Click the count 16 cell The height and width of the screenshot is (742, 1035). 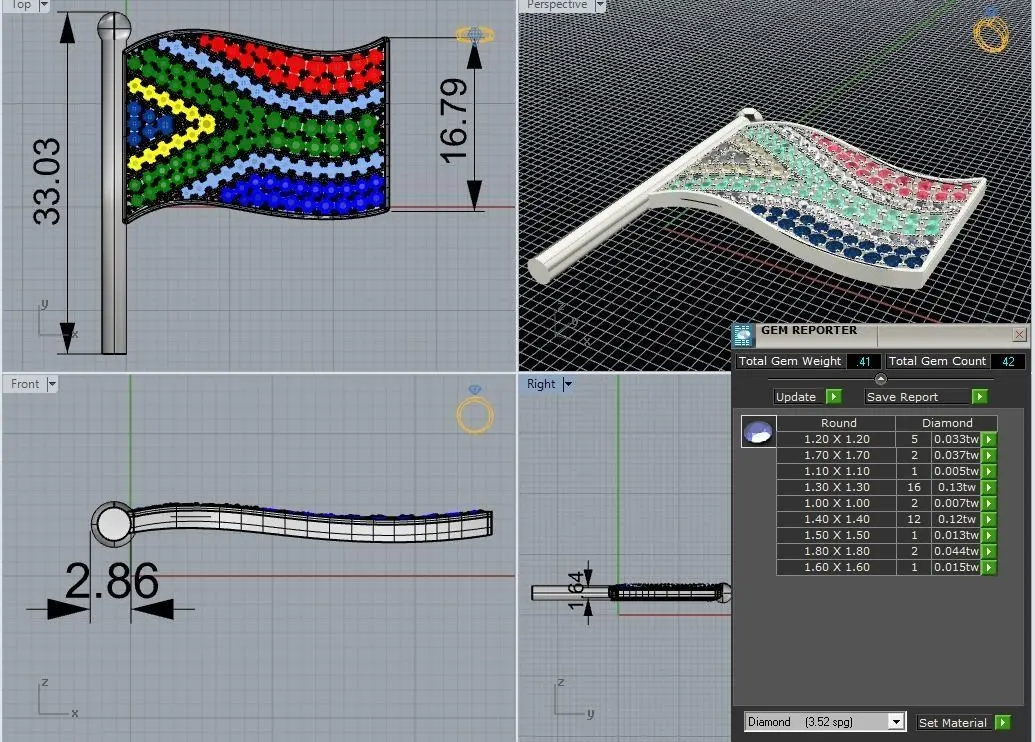pos(914,487)
